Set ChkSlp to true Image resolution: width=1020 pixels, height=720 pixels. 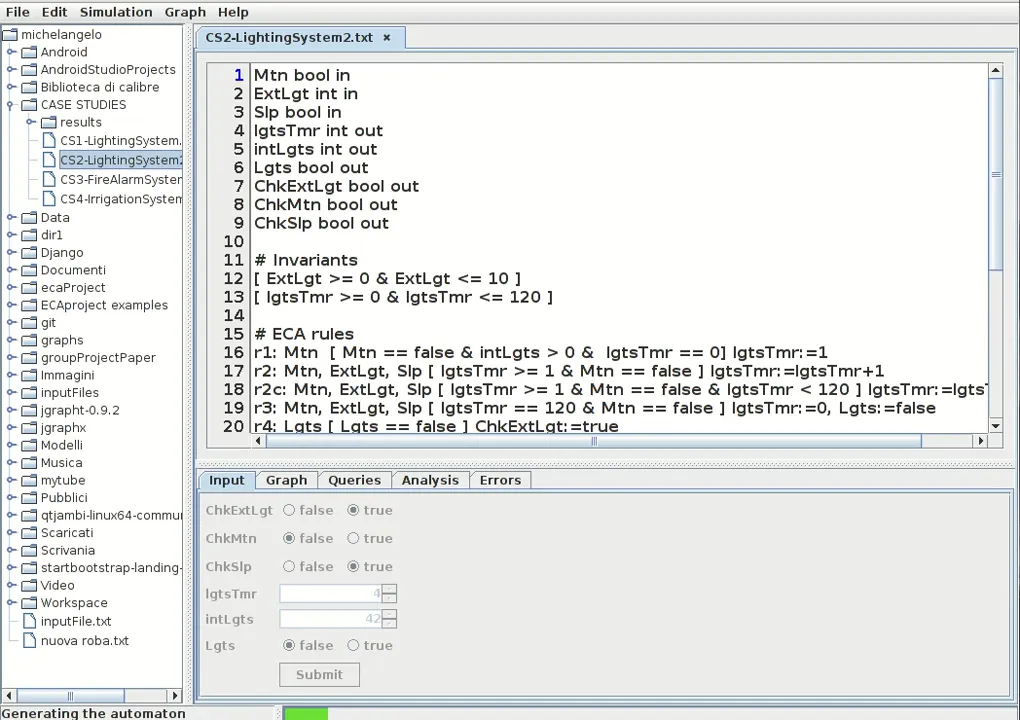[353, 567]
